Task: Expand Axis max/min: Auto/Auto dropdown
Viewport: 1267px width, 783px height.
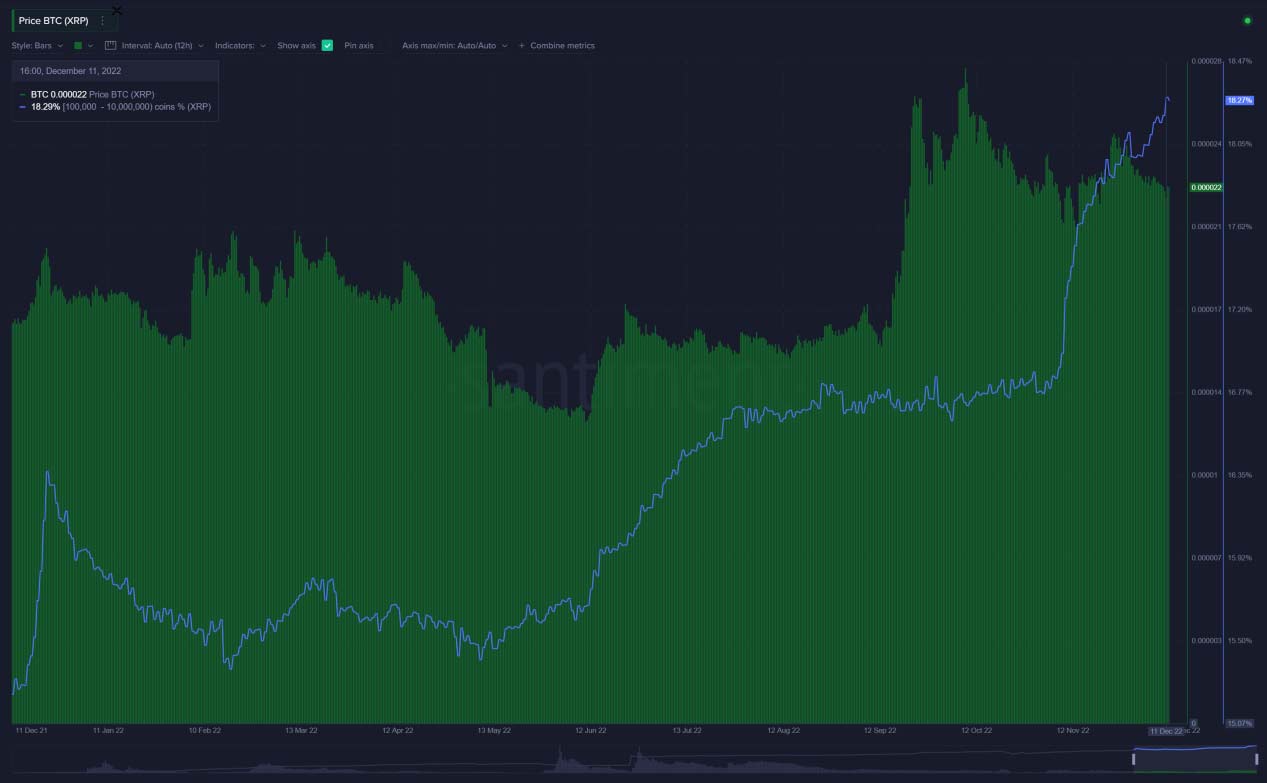Action: tap(454, 46)
